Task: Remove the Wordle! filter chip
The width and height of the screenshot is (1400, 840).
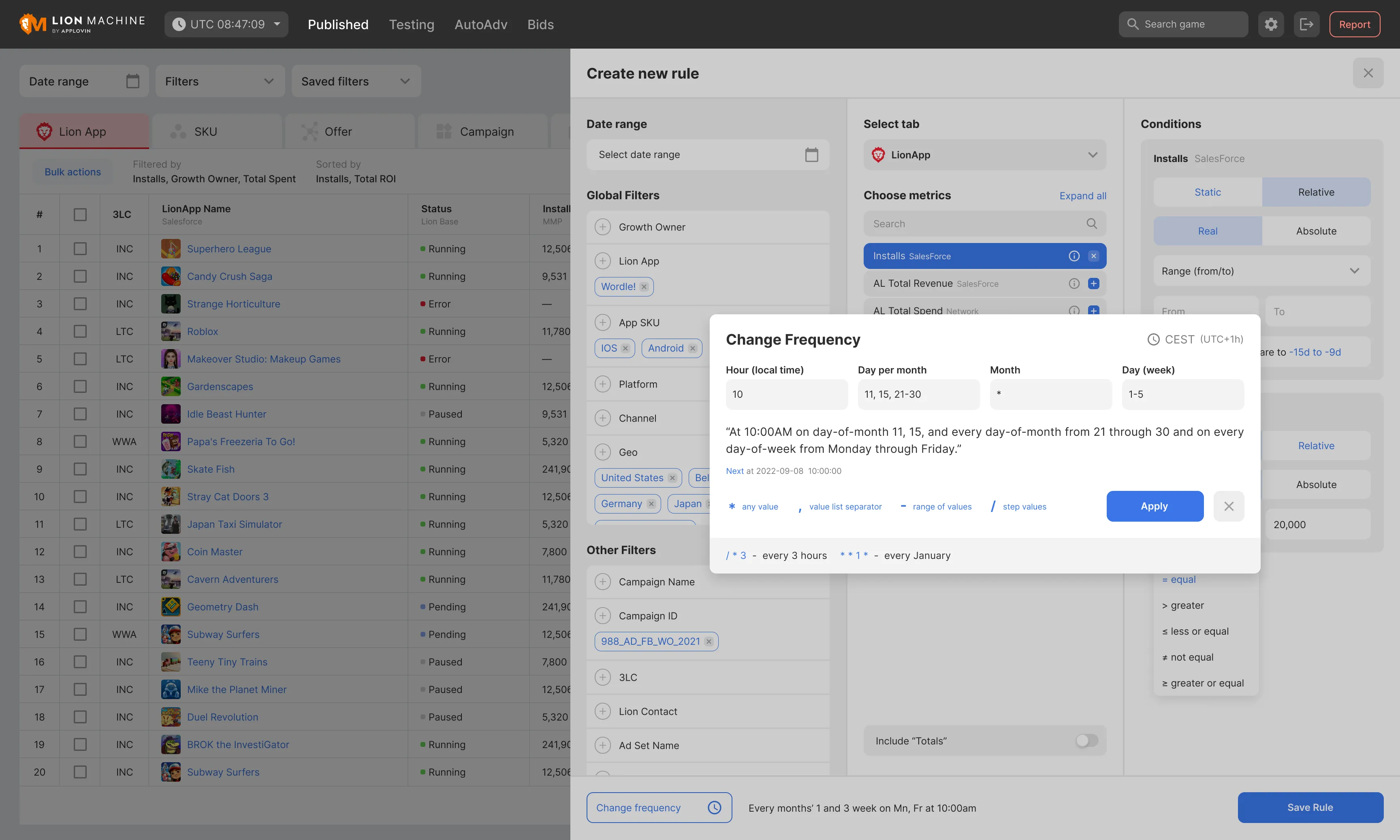Action: 644,286
